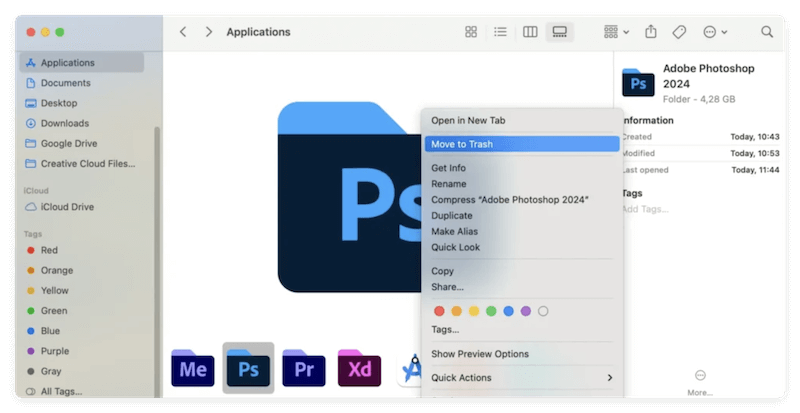
Task: Click the Photoshop icon in preview pane
Action: (638, 83)
